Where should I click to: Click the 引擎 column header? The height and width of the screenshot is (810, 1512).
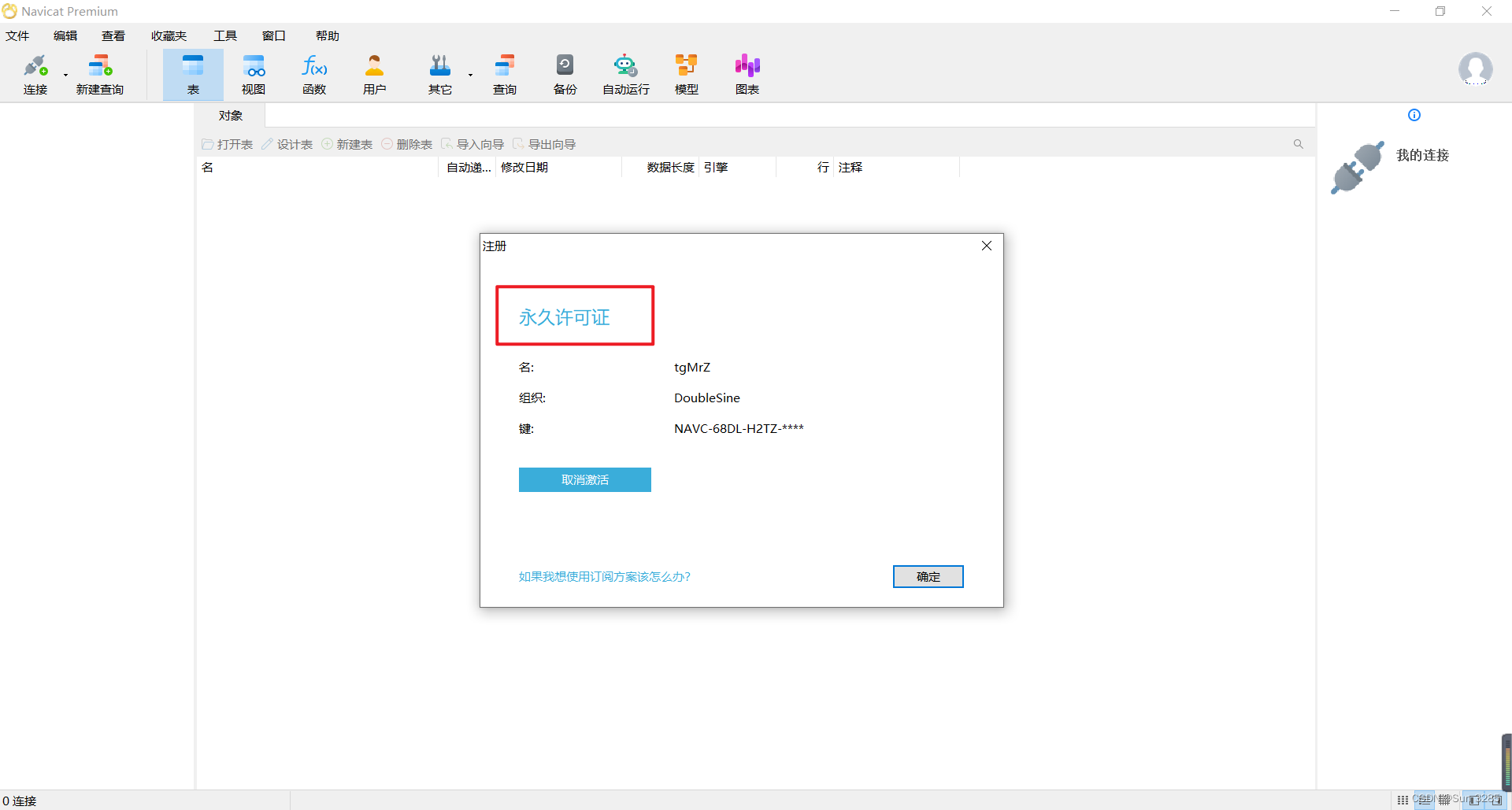pos(738,168)
